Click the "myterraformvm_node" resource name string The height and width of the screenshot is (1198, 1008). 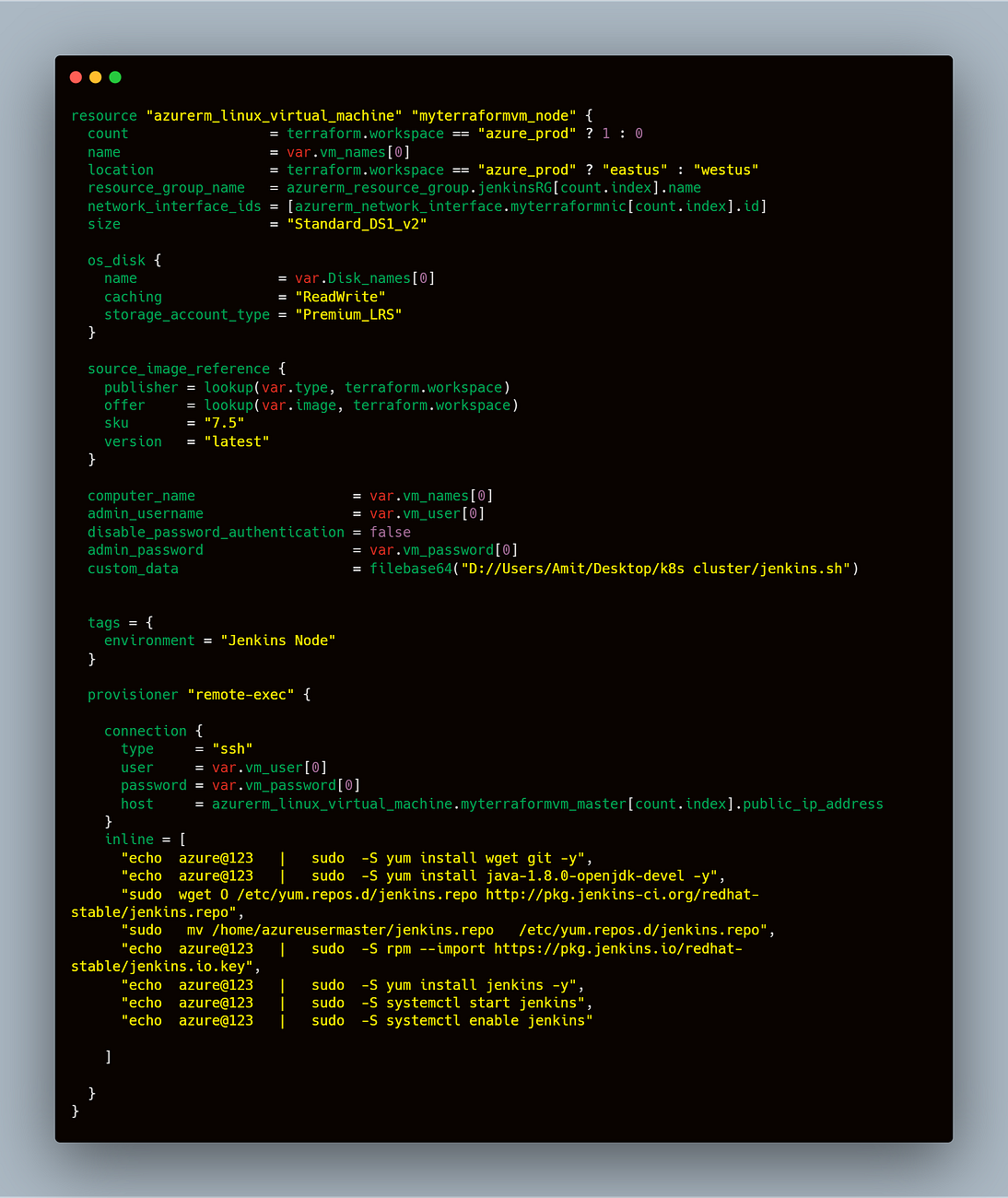point(494,116)
